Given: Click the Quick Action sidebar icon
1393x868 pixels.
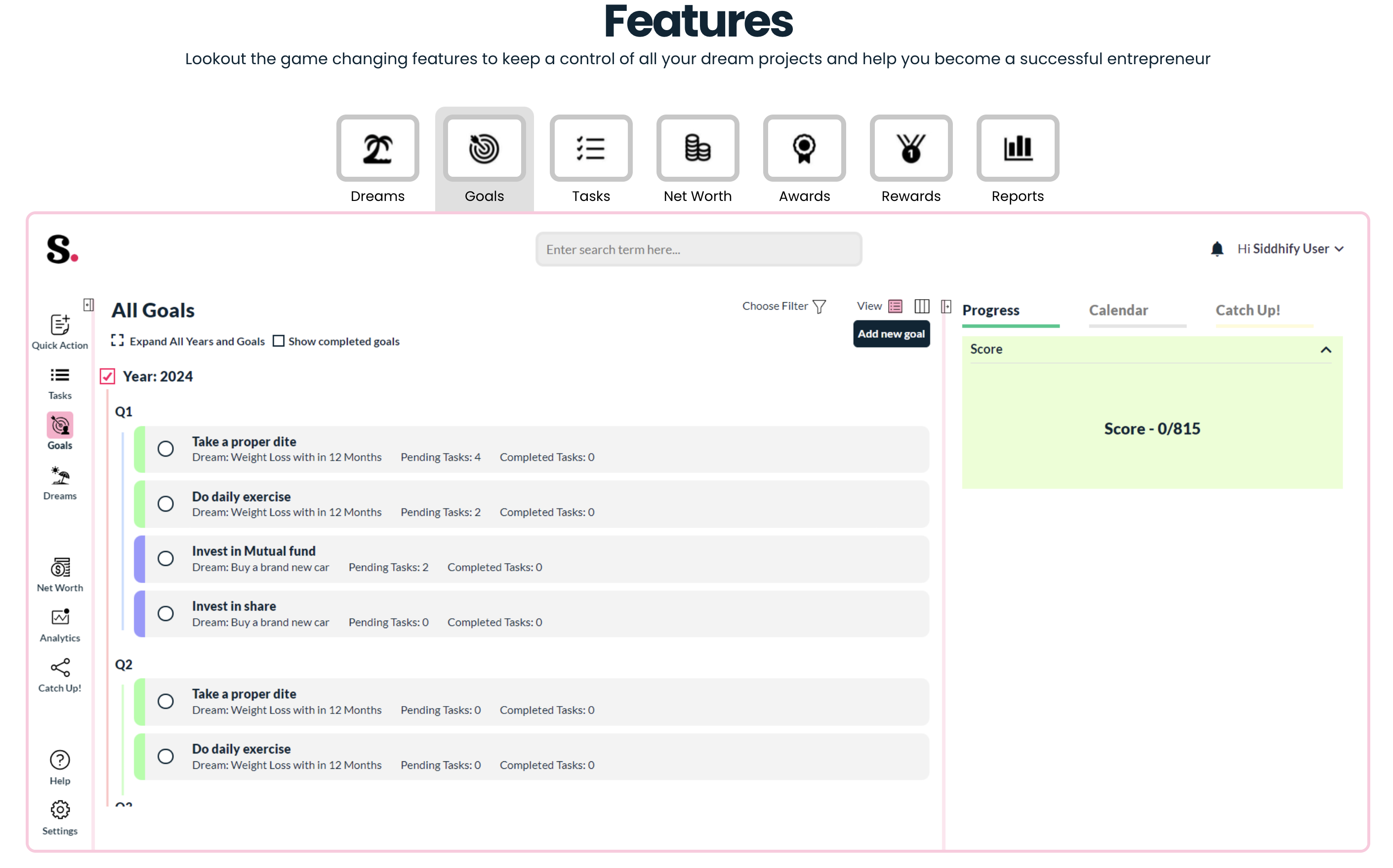Looking at the screenshot, I should [x=60, y=325].
